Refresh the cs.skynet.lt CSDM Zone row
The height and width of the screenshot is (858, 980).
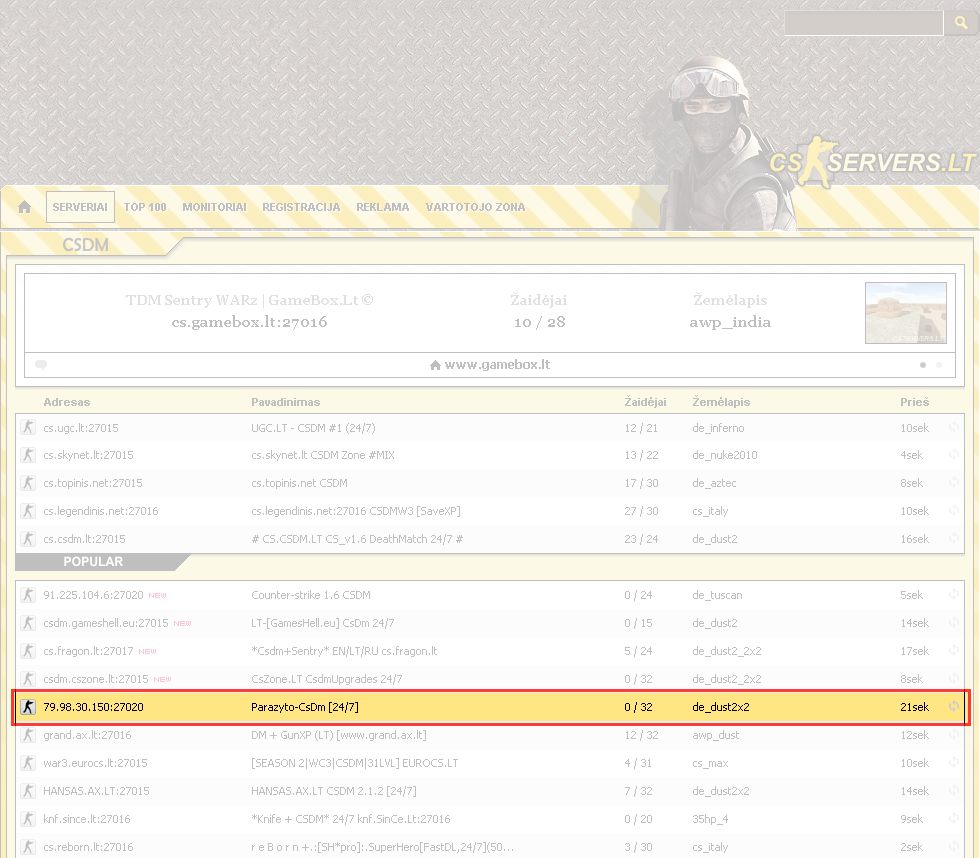tap(954, 455)
